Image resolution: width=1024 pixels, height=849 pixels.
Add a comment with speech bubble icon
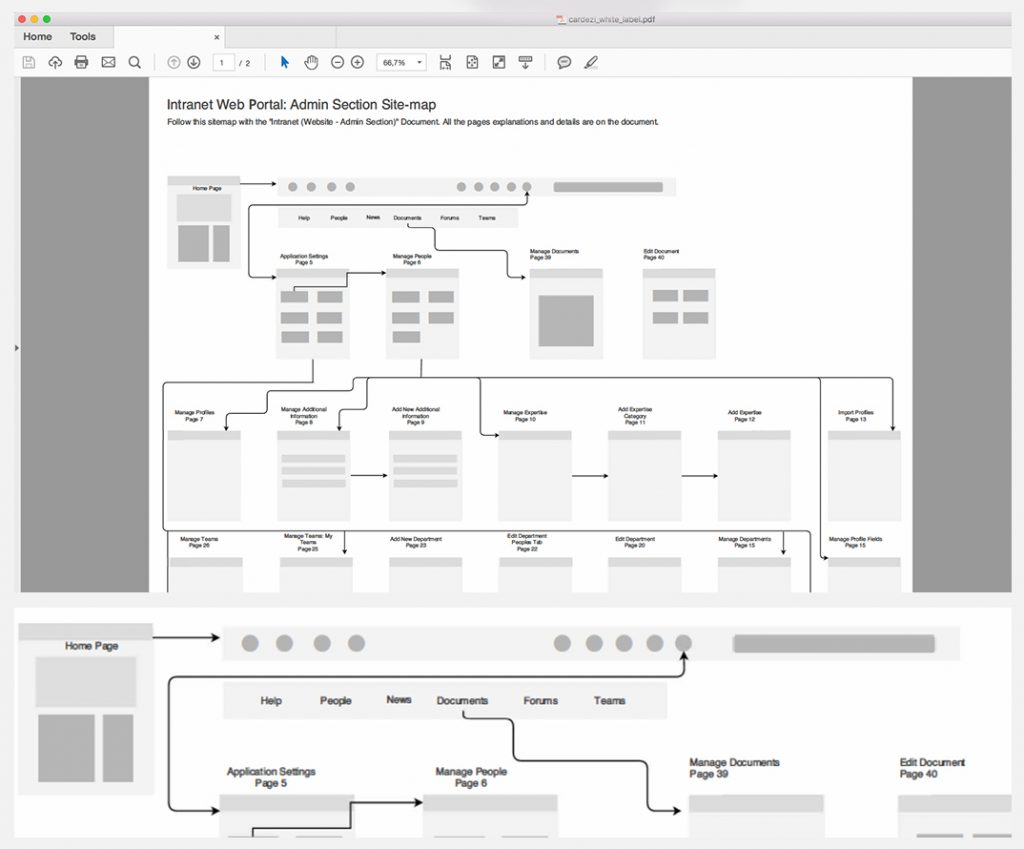(564, 62)
